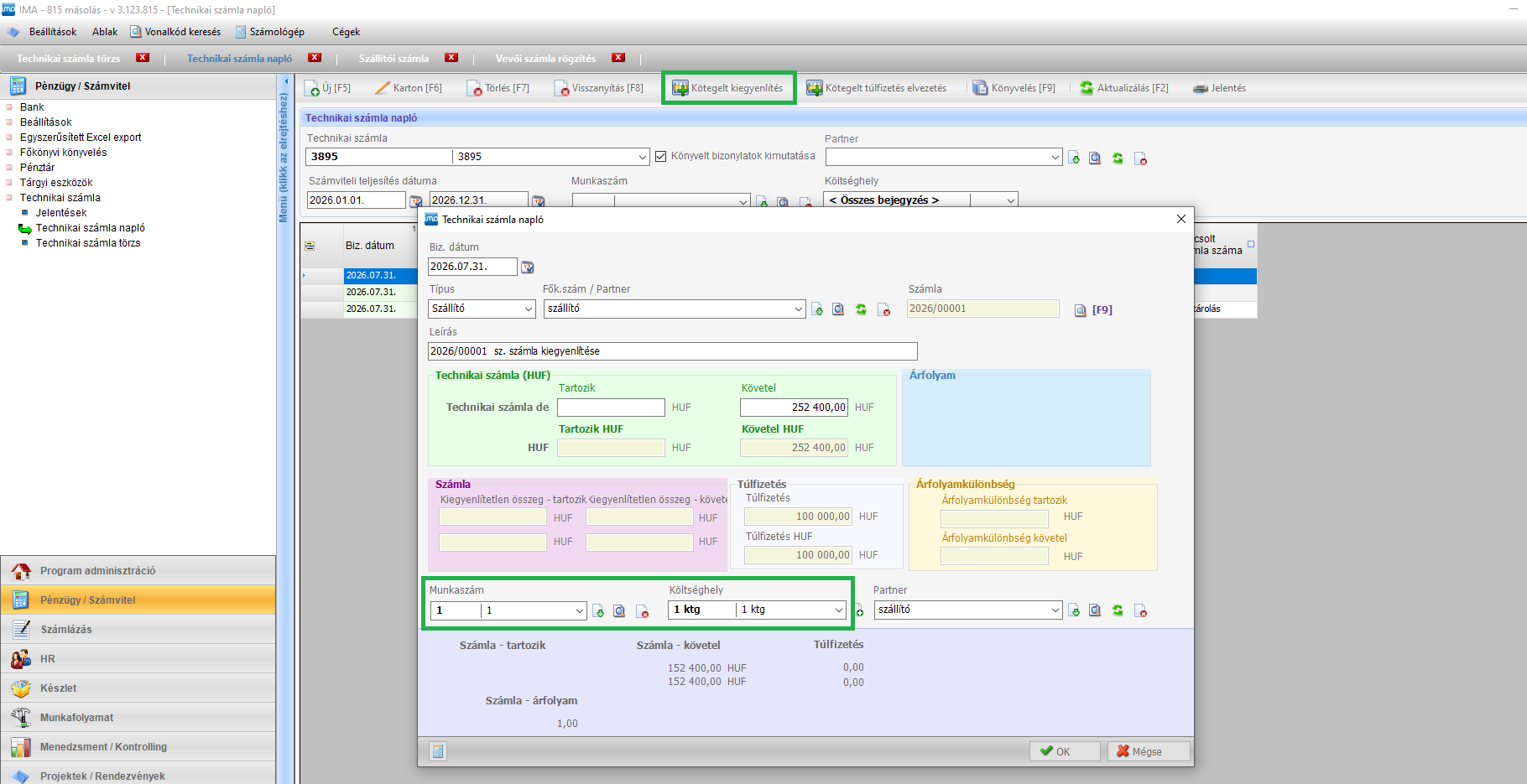The width and height of the screenshot is (1527, 784).
Task: Start Kötegelt kiegyenlítés from the toolbar
Action: pyautogui.click(x=728, y=88)
